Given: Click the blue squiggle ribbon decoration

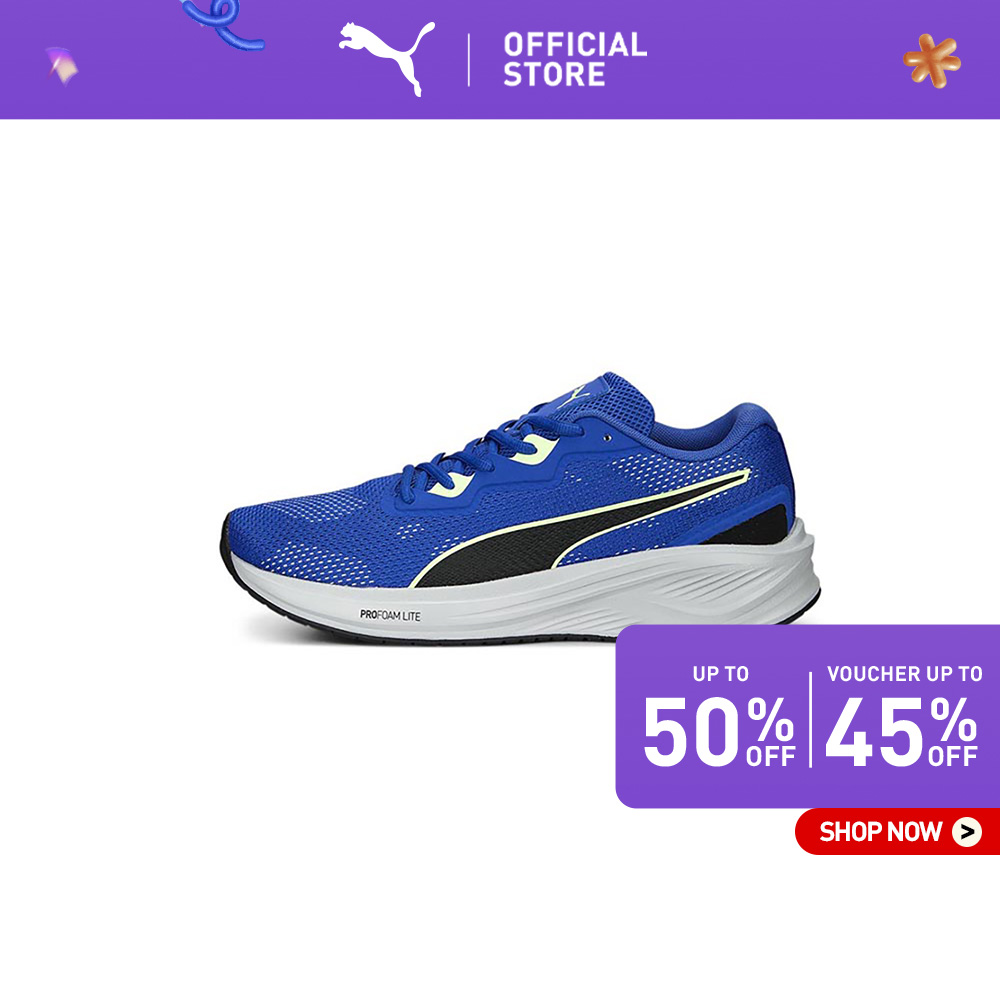Looking at the screenshot, I should (x=223, y=24).
